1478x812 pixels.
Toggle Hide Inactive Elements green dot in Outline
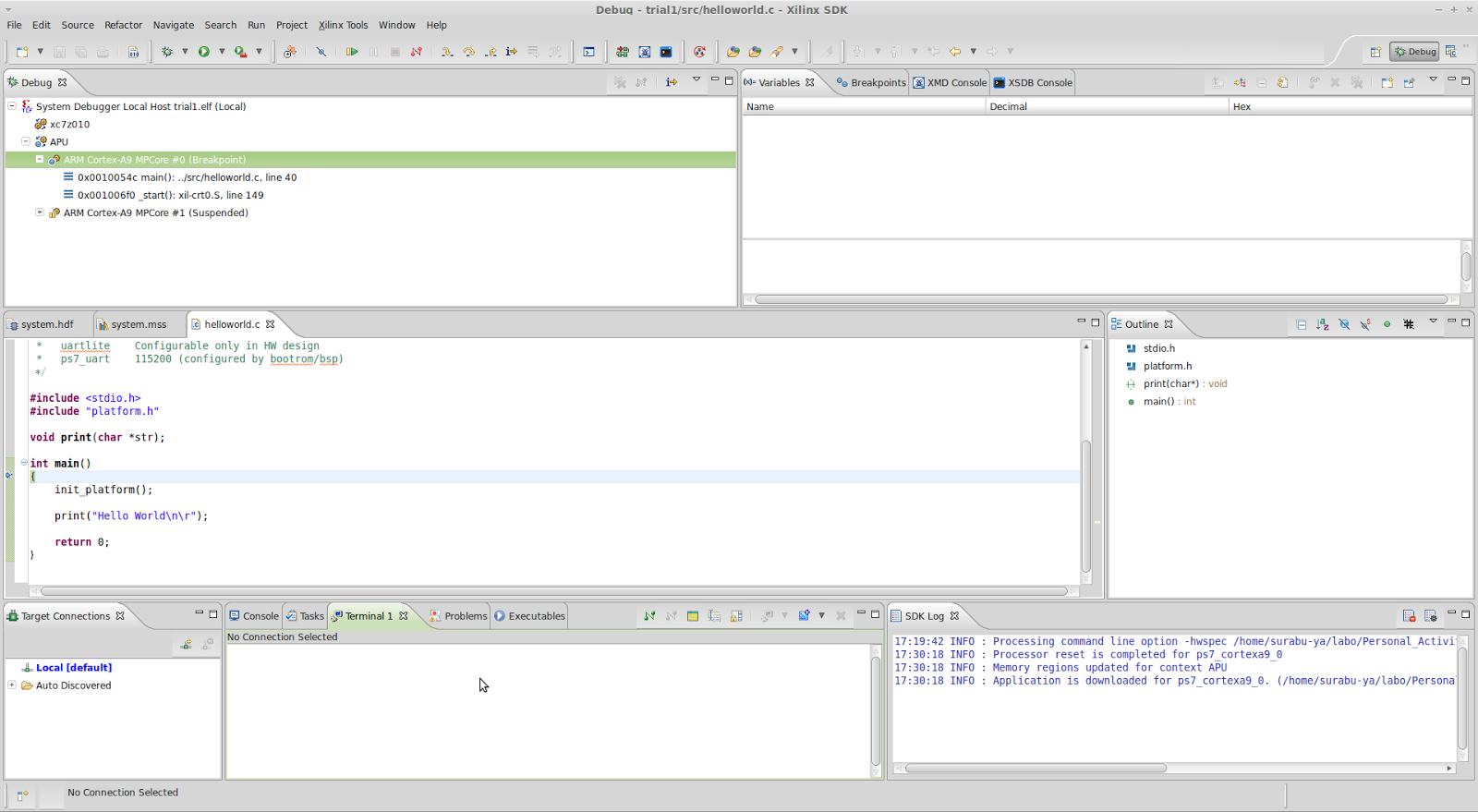pyautogui.click(x=1387, y=324)
